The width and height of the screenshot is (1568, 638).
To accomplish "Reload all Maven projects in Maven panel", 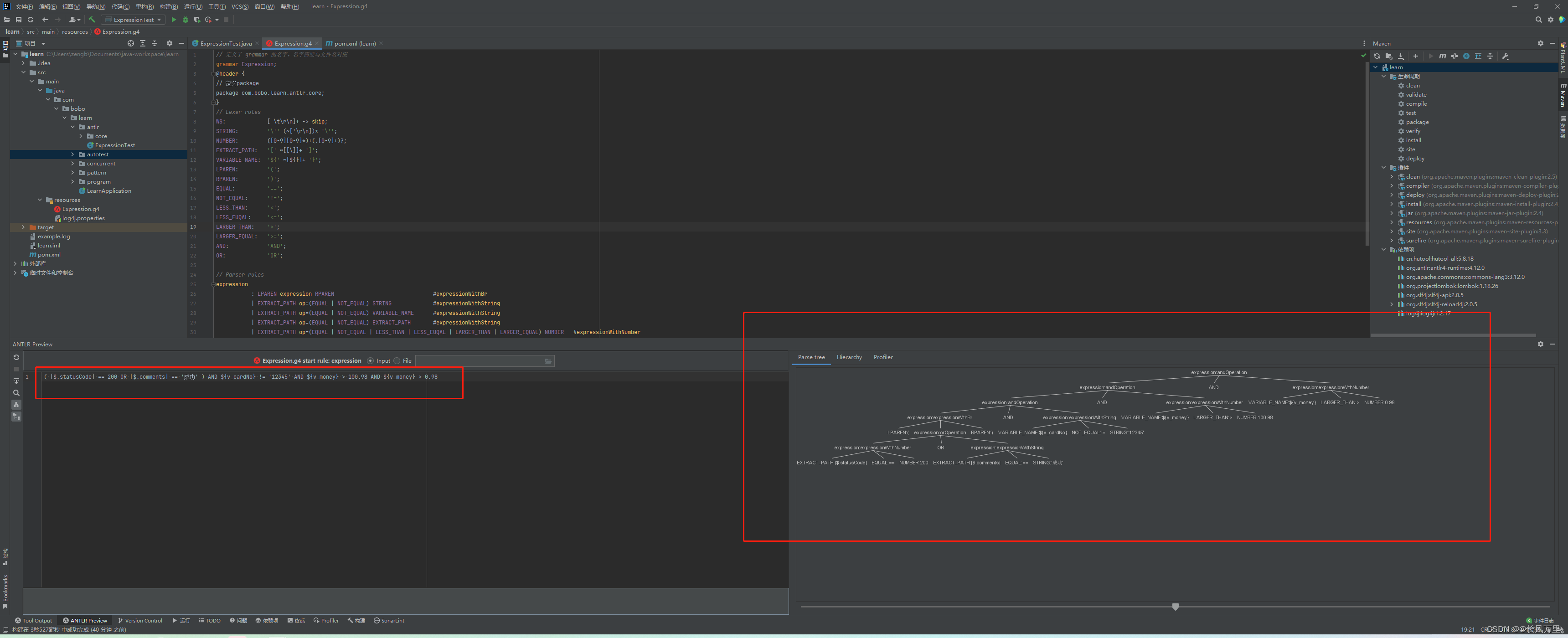I will coord(1377,56).
